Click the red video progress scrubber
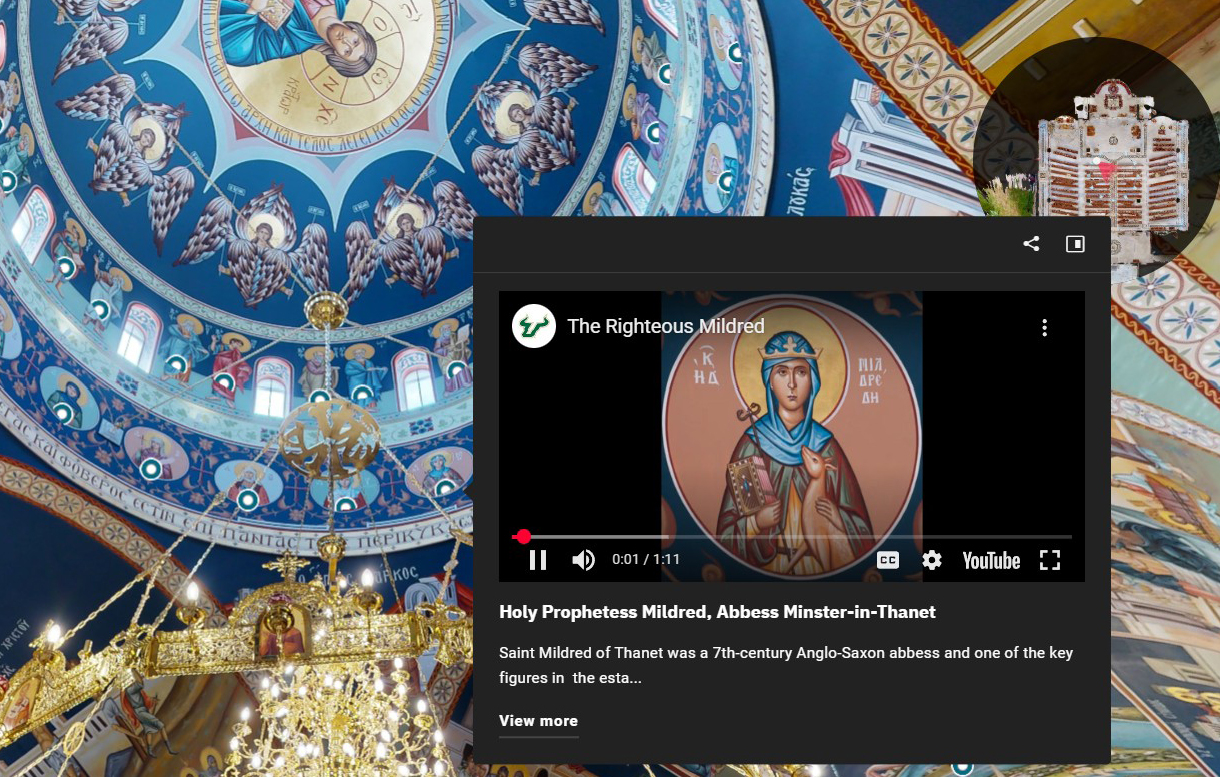The width and height of the screenshot is (1220, 777). pyautogui.click(x=523, y=537)
